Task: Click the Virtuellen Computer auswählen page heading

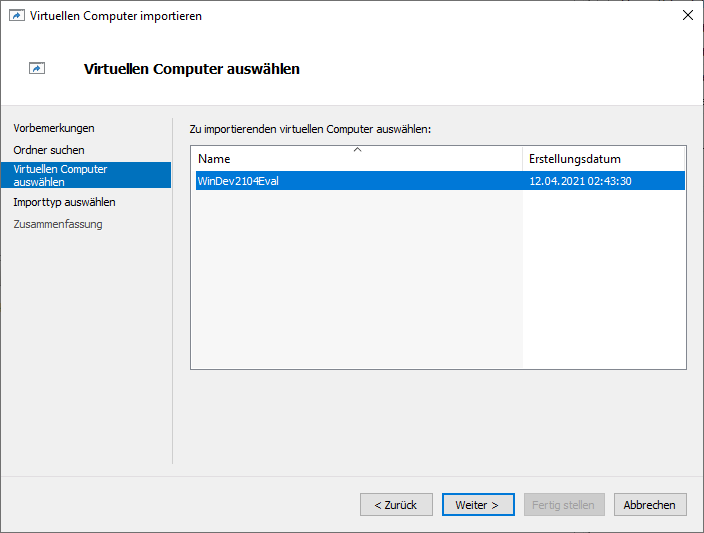Action: (x=192, y=69)
